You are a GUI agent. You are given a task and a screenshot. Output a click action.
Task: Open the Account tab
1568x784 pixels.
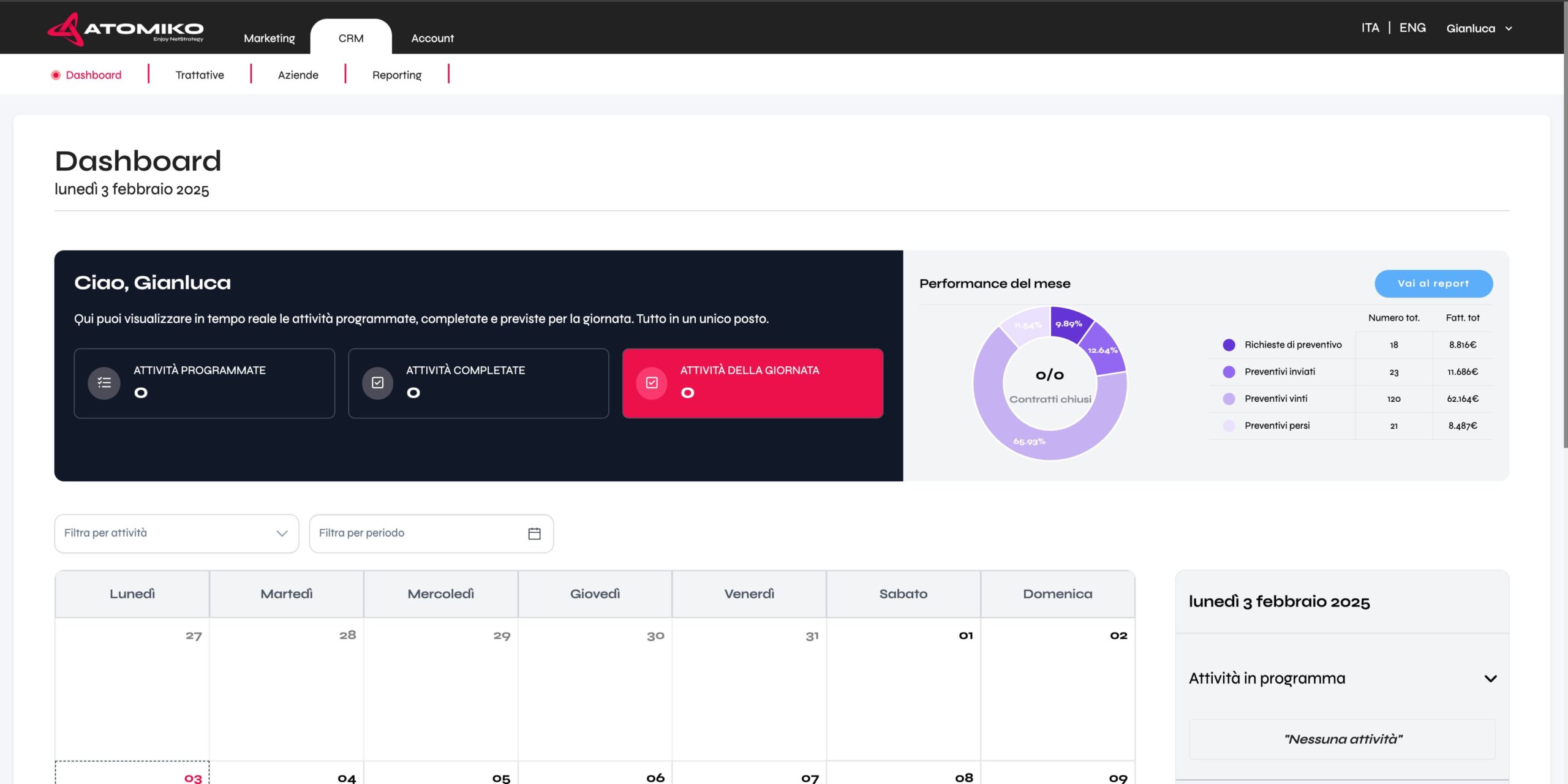pos(432,38)
